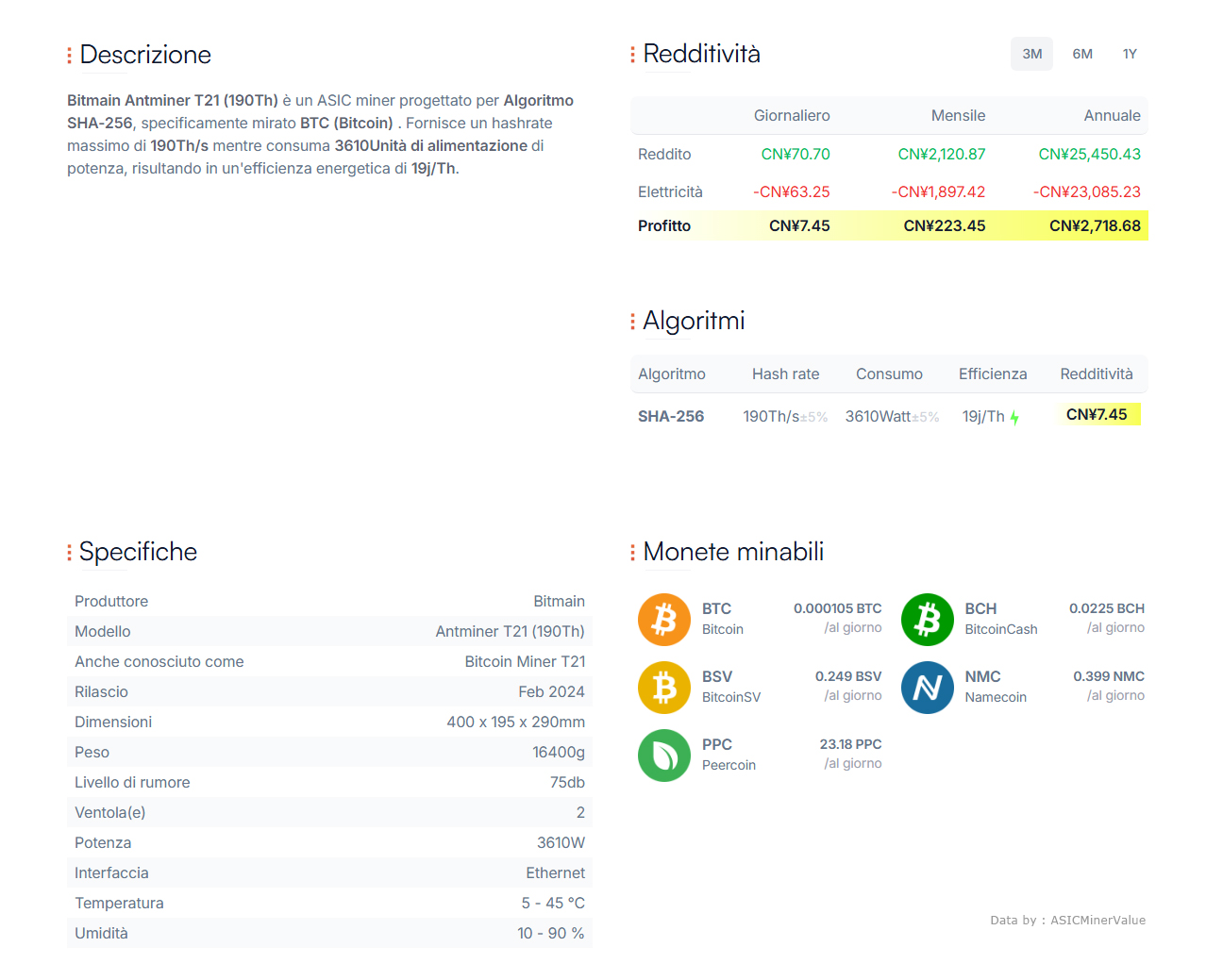Image resolution: width=1223 pixels, height=980 pixels.
Task: Click the 16400g weight value
Action: [x=559, y=753]
